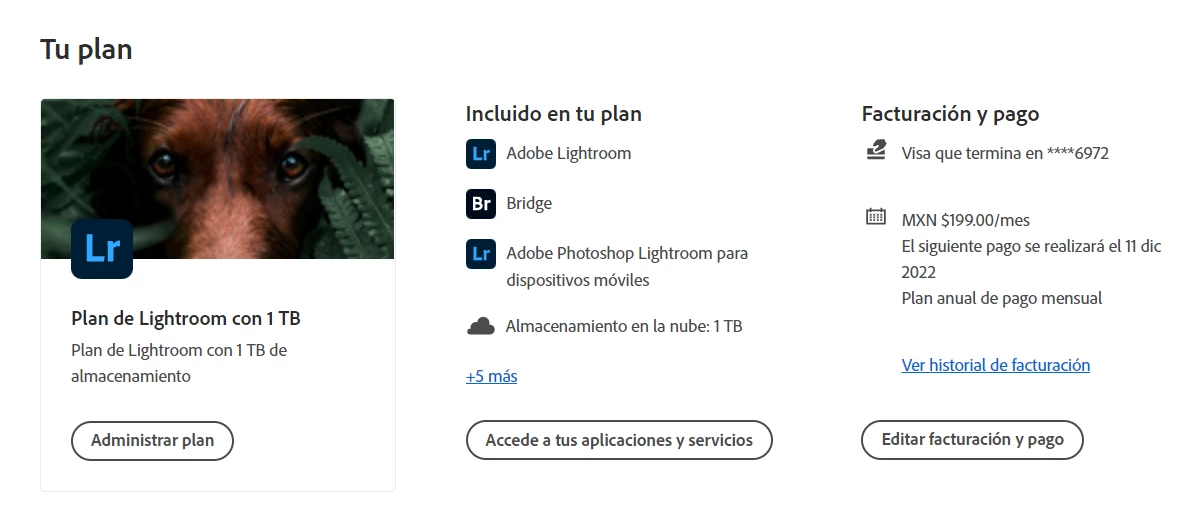This screenshot has height=518, width=1190.
Task: Click the Bridge text label
Action: point(529,203)
